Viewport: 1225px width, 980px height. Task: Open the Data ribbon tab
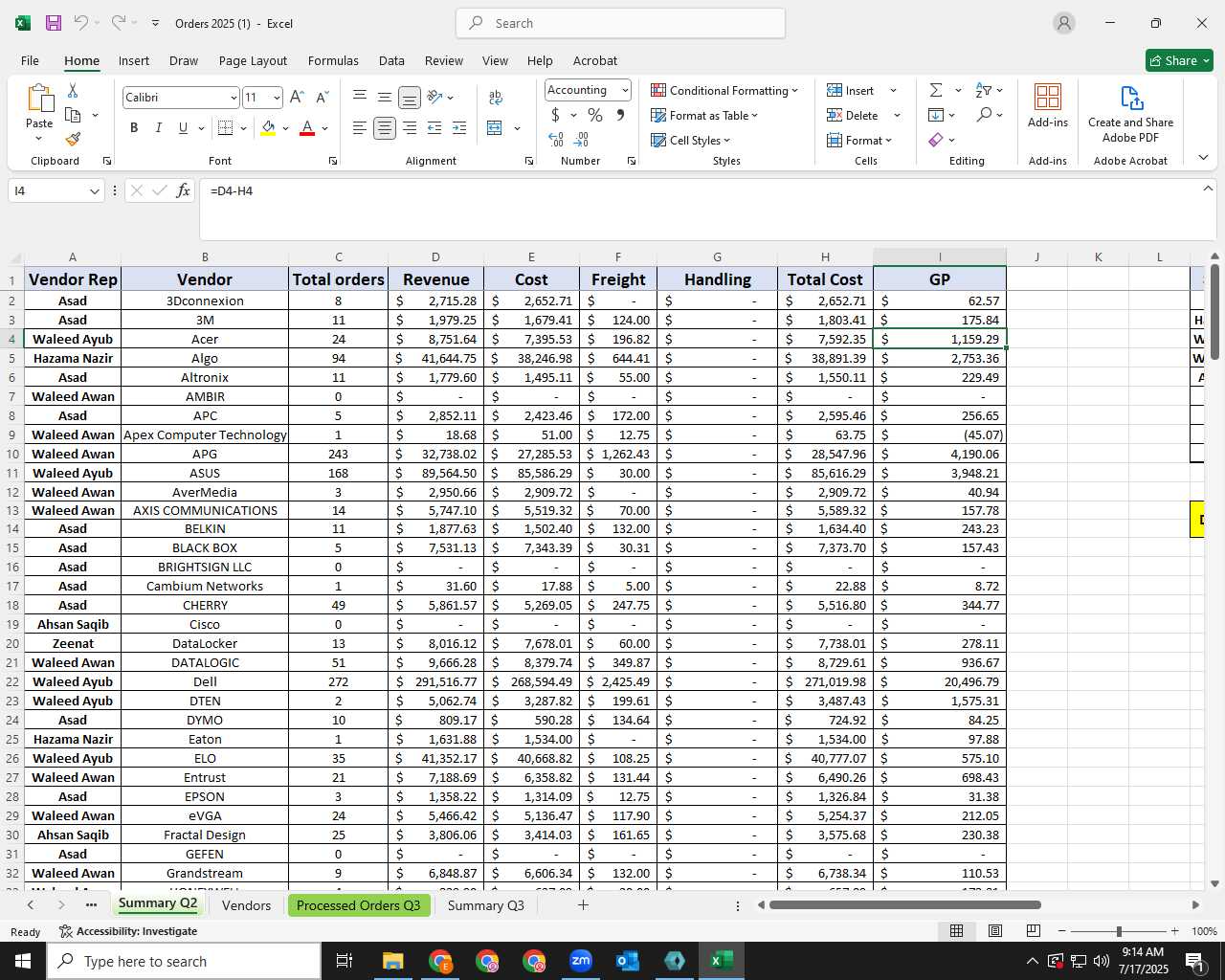coord(391,60)
